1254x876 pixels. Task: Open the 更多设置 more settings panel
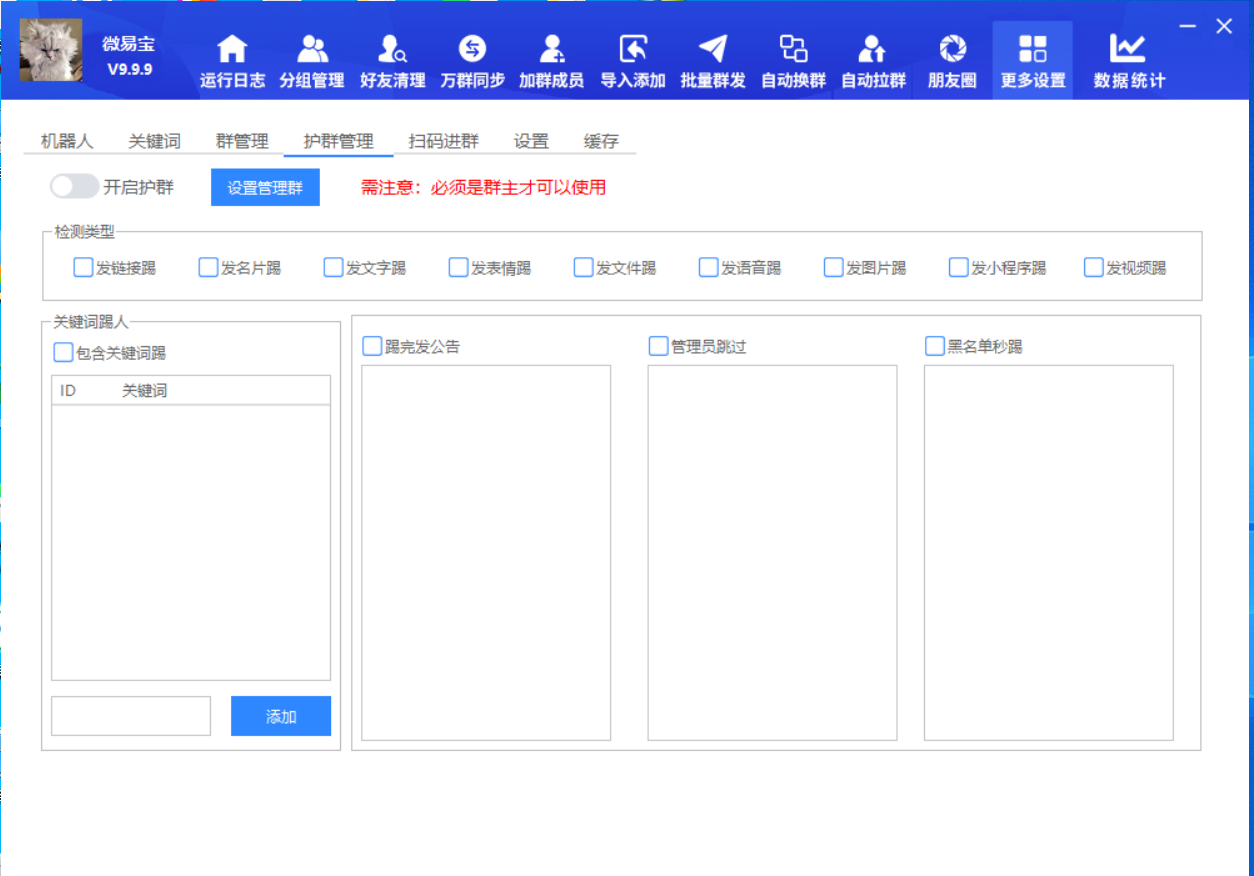tap(1031, 58)
